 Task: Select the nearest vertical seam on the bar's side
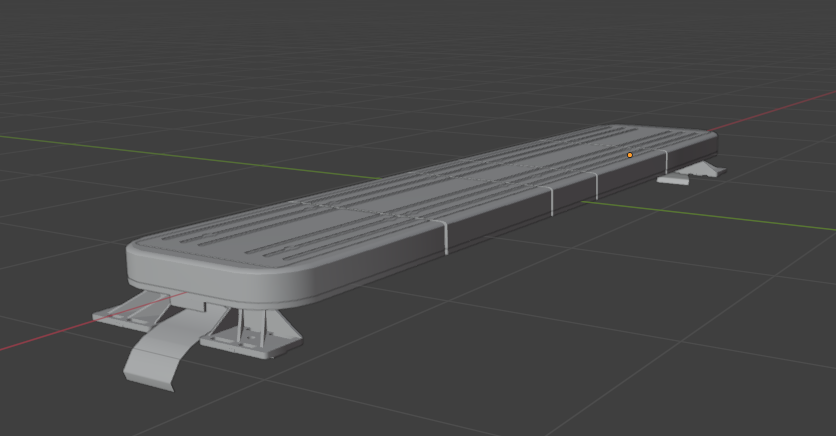coord(445,237)
